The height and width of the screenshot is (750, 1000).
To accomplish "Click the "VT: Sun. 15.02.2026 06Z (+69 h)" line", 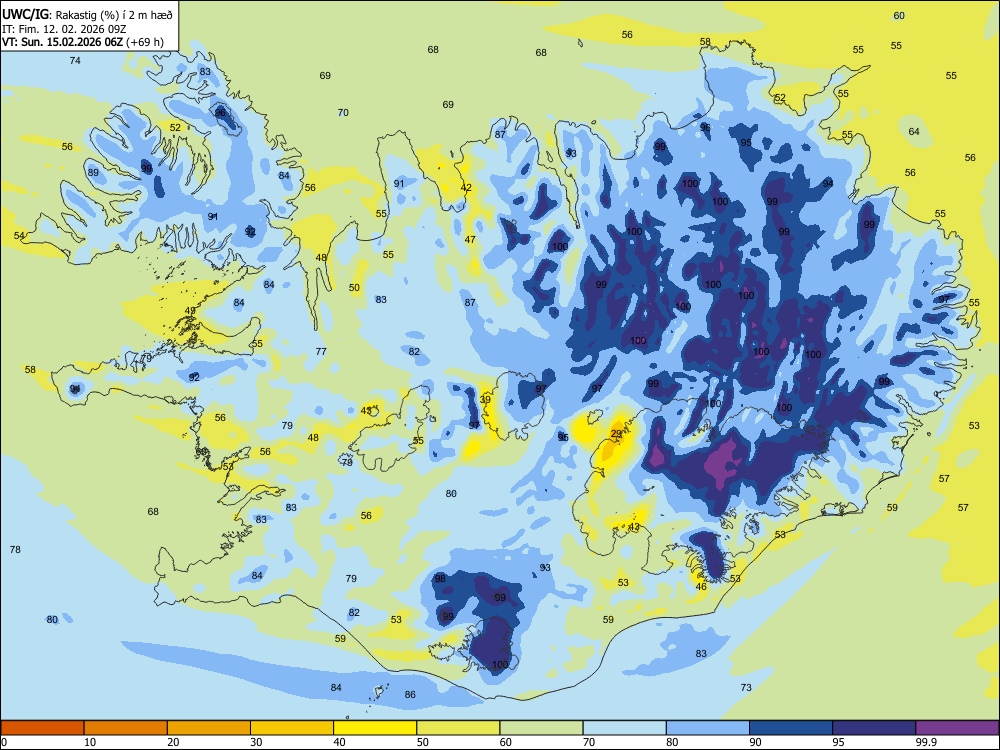I will 83,42.
